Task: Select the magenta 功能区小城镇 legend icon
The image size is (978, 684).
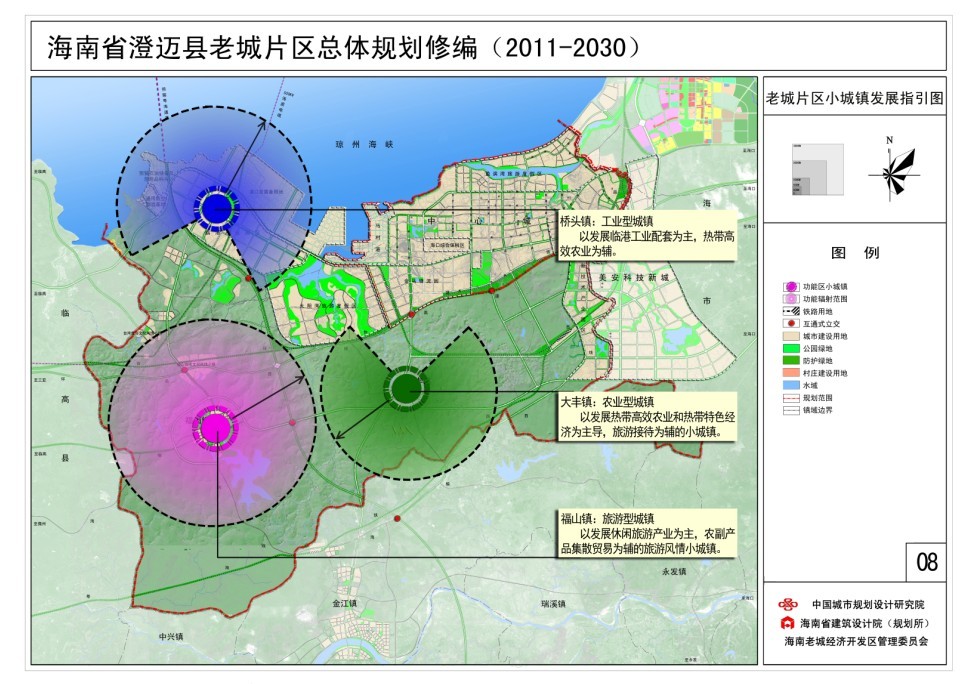Action: tap(790, 286)
